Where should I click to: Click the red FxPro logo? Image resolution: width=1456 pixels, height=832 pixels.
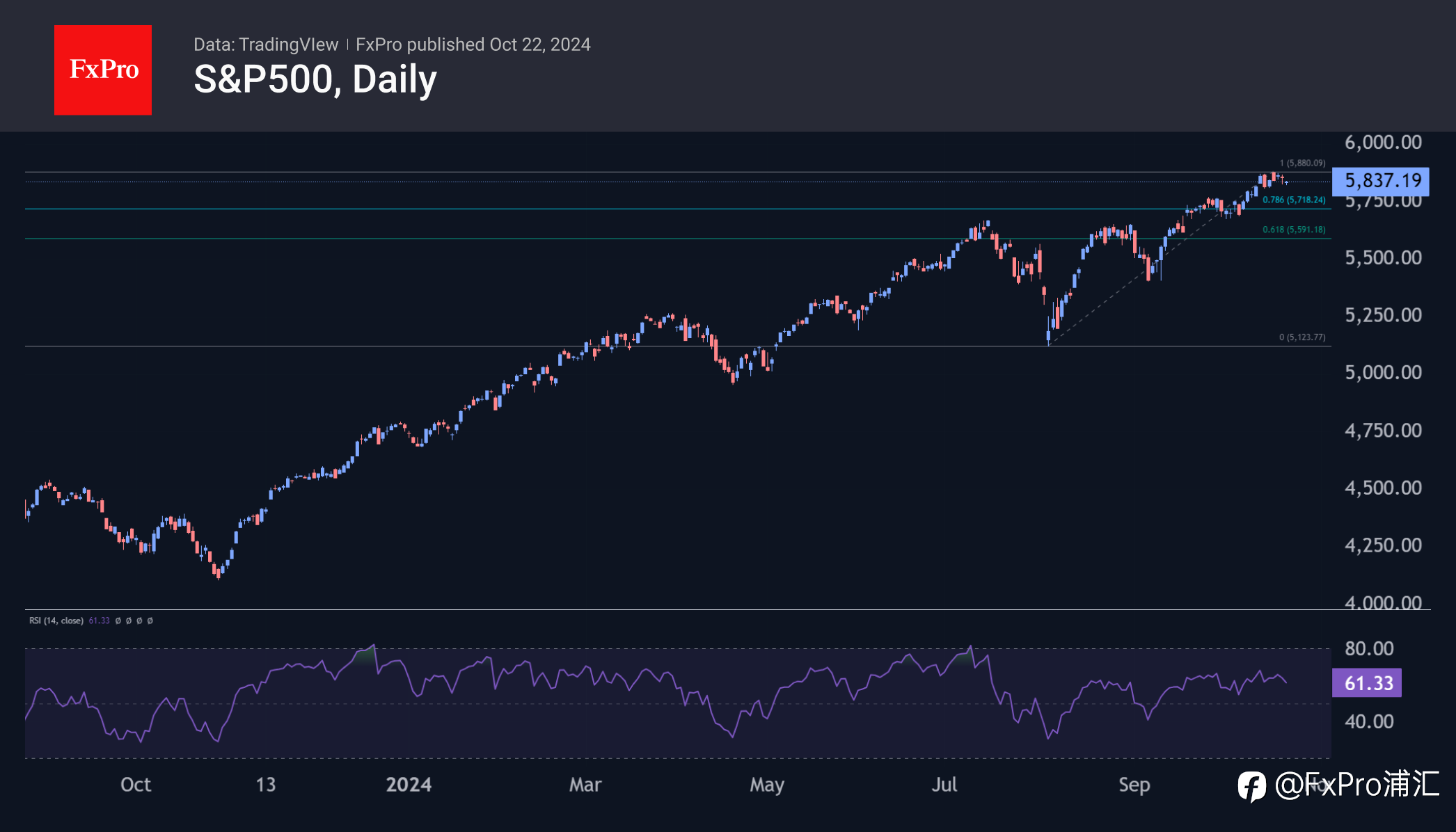pos(103,70)
